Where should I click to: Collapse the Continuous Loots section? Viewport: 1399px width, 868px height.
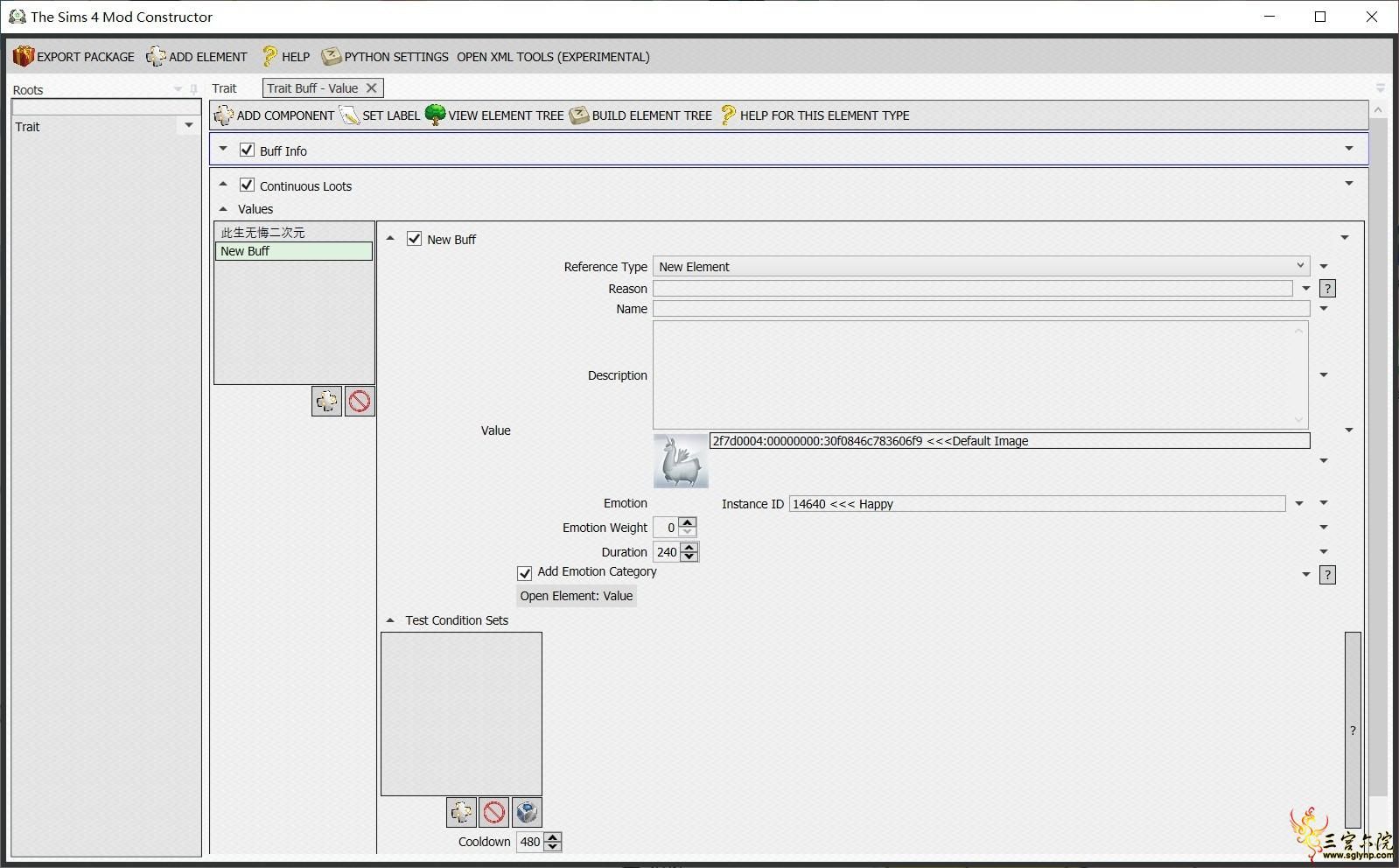(223, 184)
